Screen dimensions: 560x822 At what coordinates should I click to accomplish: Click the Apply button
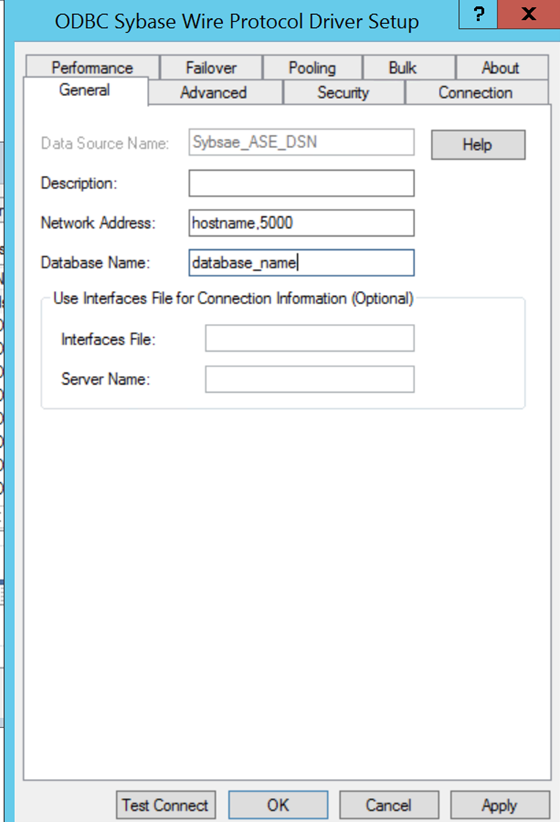[x=500, y=805]
